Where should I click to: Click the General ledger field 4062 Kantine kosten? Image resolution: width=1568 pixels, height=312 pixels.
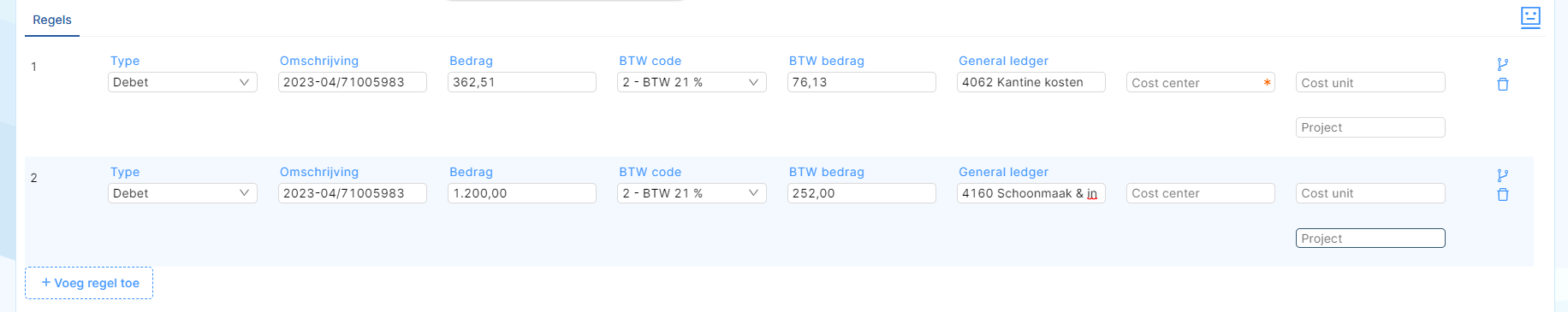pyautogui.click(x=1031, y=82)
